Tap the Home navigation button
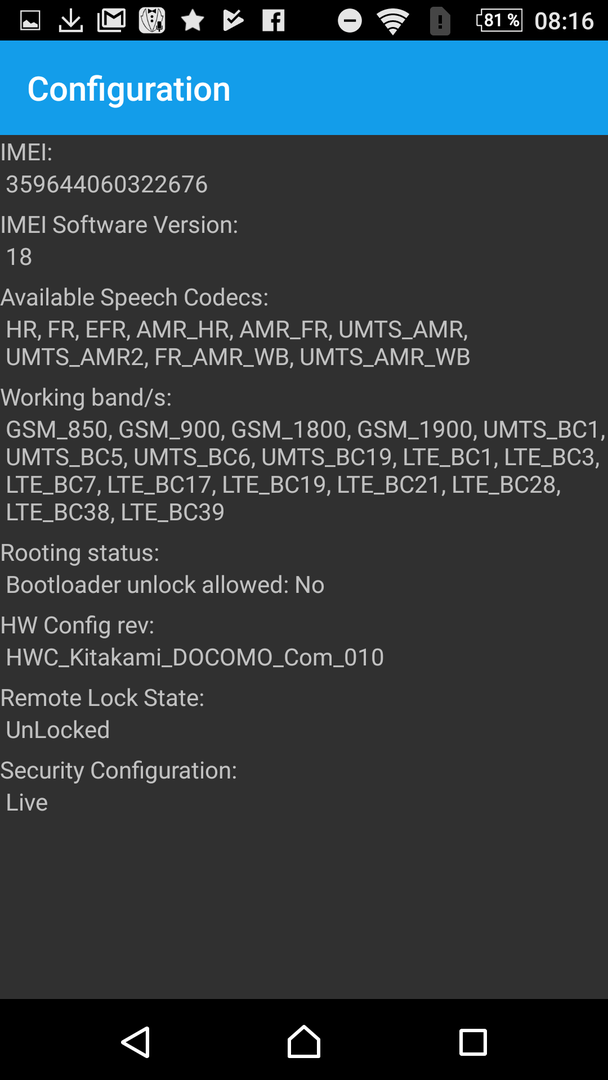 [x=304, y=1041]
